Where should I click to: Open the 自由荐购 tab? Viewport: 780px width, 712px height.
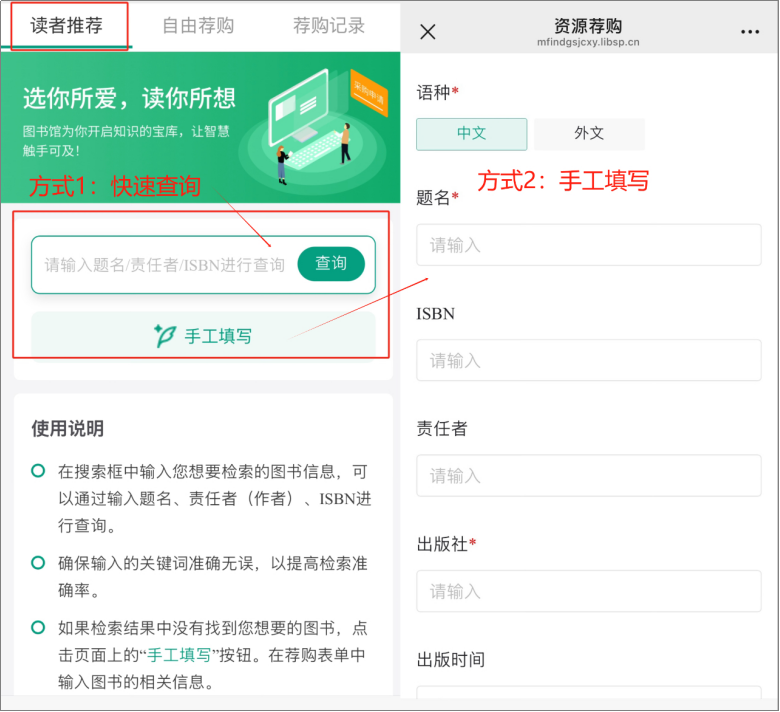[x=198, y=26]
